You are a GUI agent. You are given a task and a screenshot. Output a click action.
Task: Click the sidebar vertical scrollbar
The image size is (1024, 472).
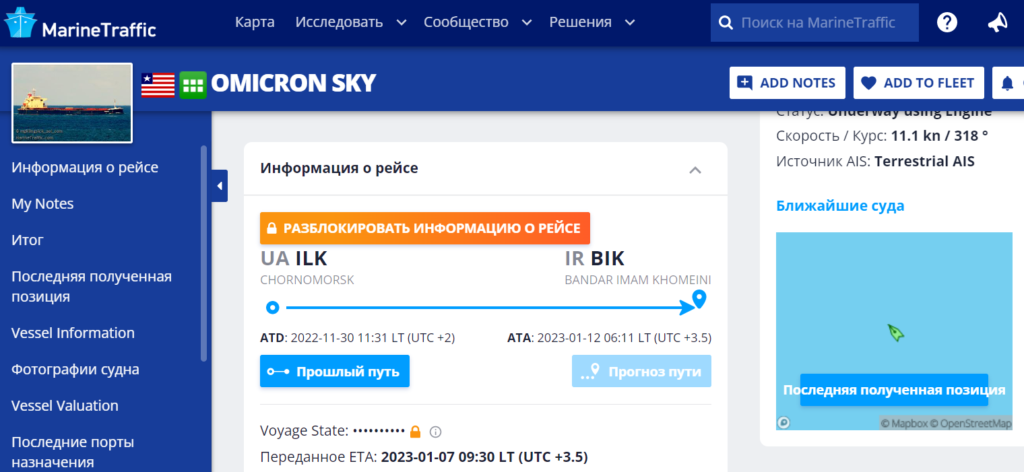click(x=204, y=255)
